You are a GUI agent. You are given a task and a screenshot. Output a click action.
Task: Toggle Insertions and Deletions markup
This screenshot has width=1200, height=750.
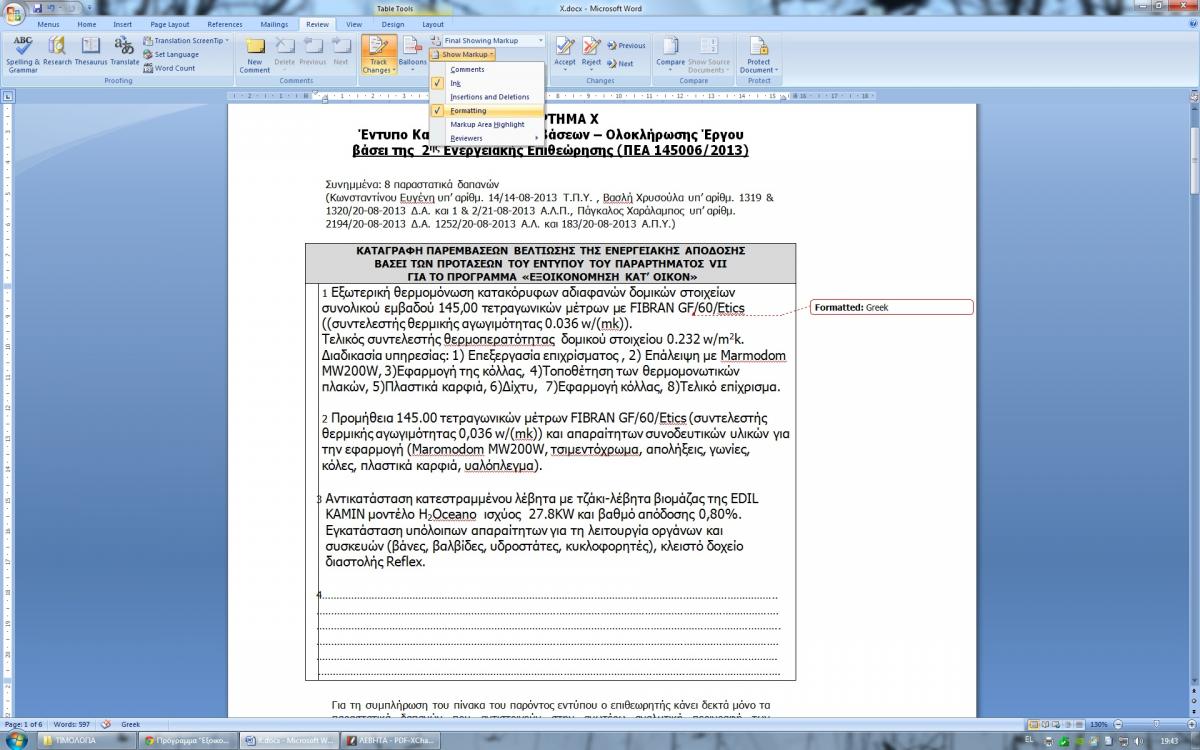point(490,97)
